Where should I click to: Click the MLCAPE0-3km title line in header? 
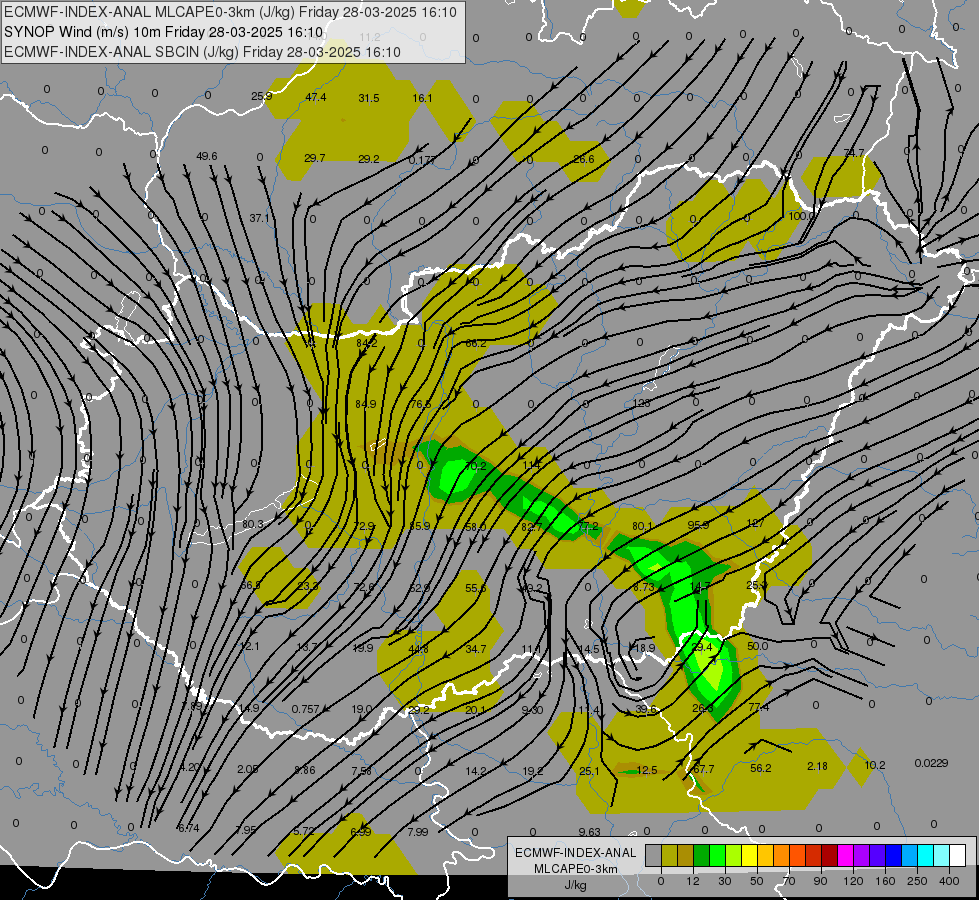(x=230, y=12)
